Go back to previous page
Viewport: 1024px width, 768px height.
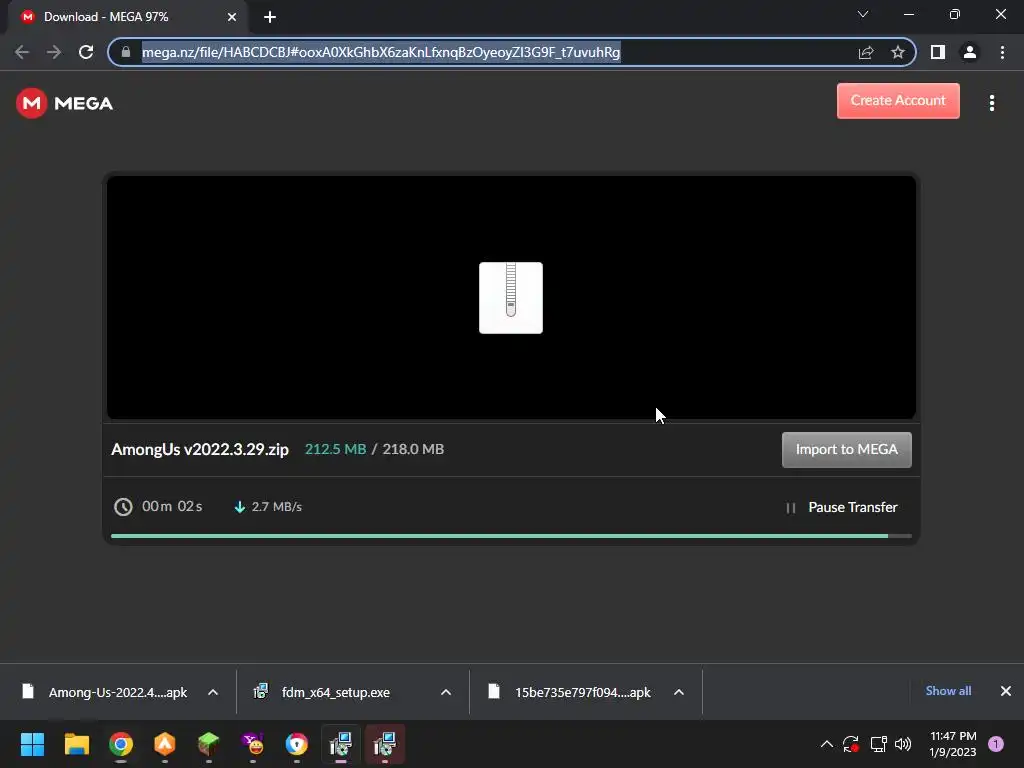click(x=22, y=52)
